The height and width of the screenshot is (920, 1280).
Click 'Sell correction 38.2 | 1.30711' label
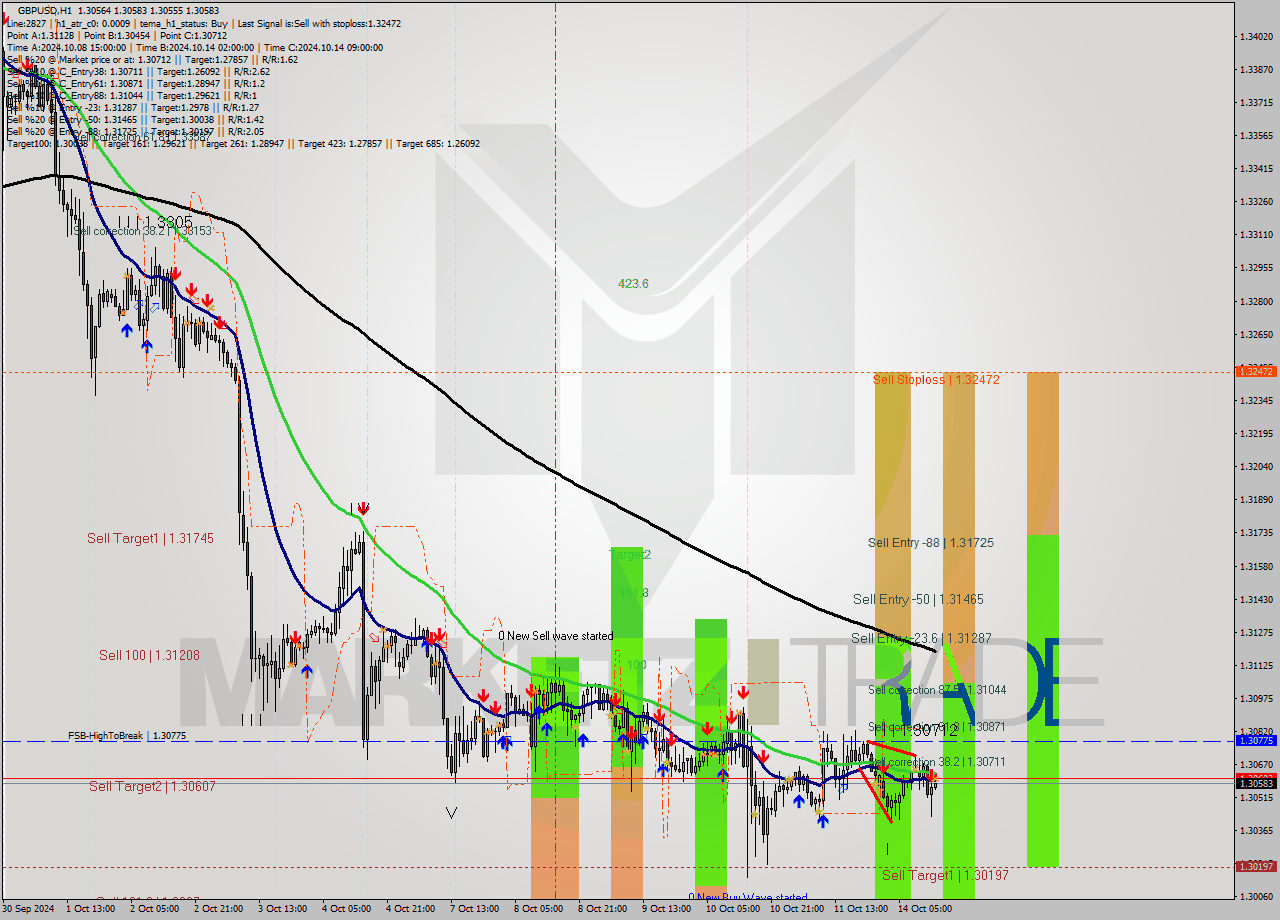pos(937,762)
